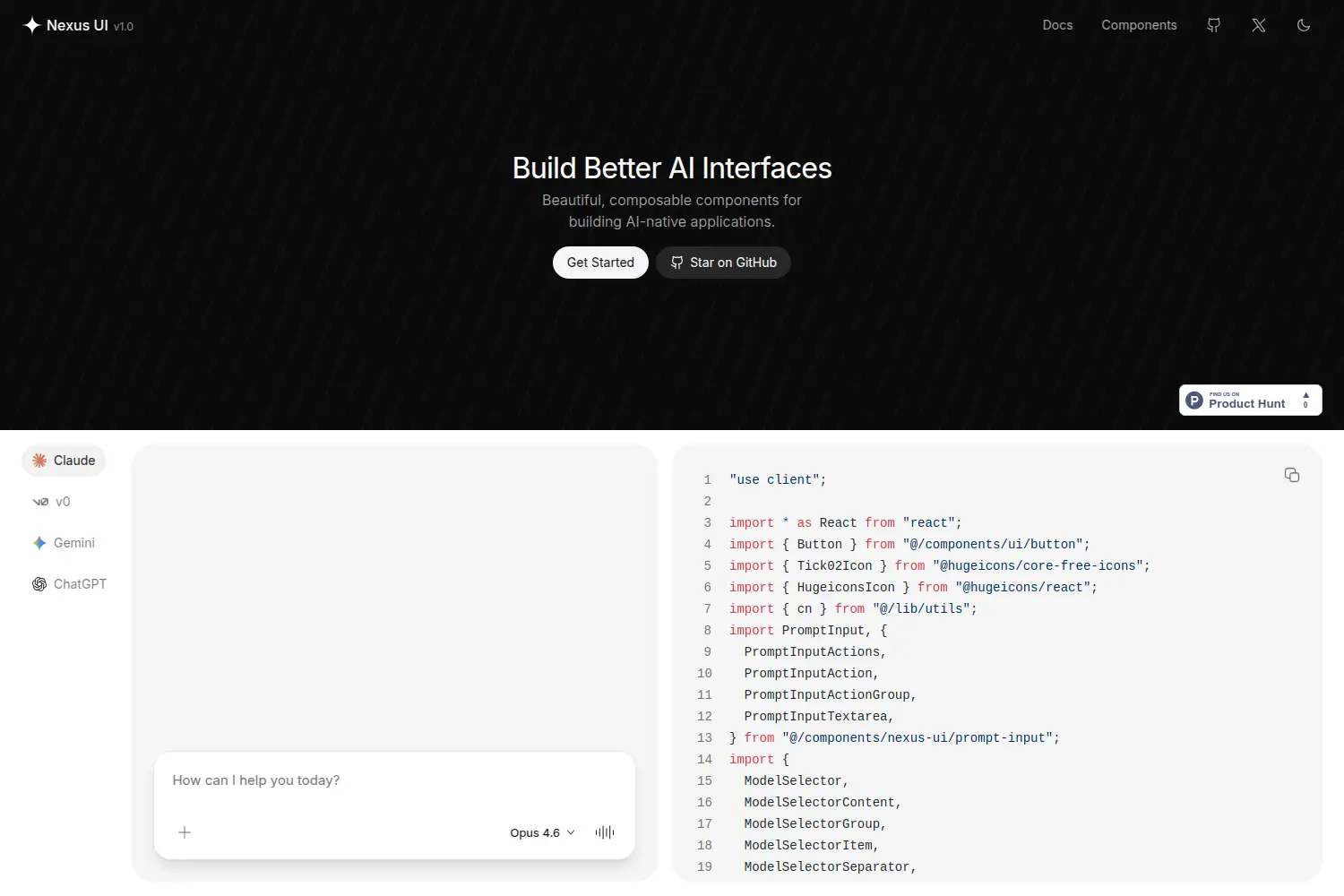Click the line 'ModelSelectorGroup,'
The height and width of the screenshot is (896, 1344).
pyautogui.click(x=815, y=823)
